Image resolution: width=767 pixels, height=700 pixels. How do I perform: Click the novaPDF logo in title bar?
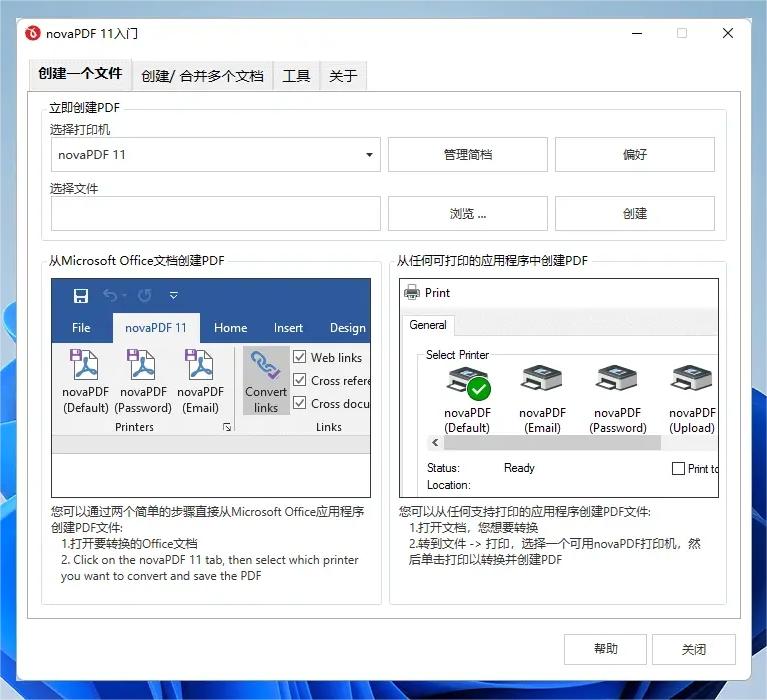pyautogui.click(x=33, y=33)
